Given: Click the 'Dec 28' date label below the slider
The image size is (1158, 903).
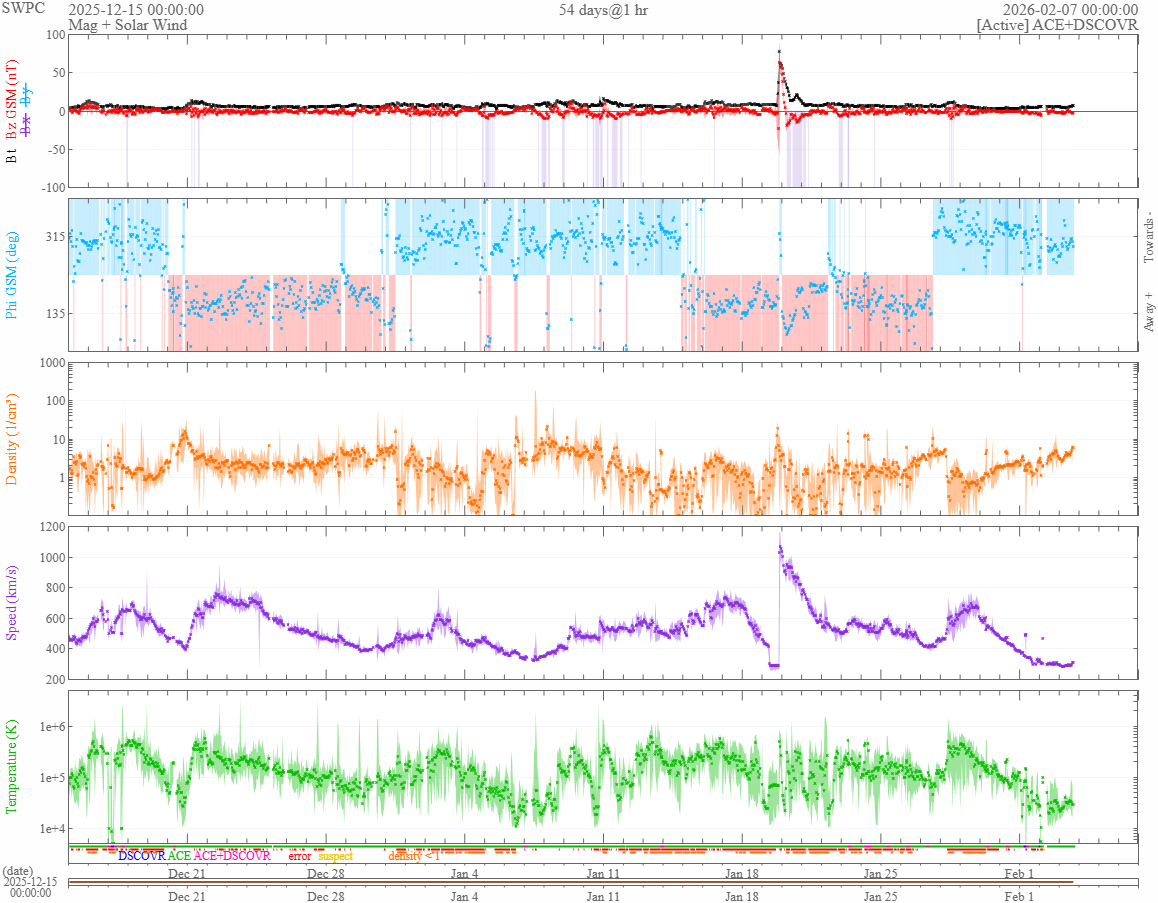Looking at the screenshot, I should coord(326,896).
